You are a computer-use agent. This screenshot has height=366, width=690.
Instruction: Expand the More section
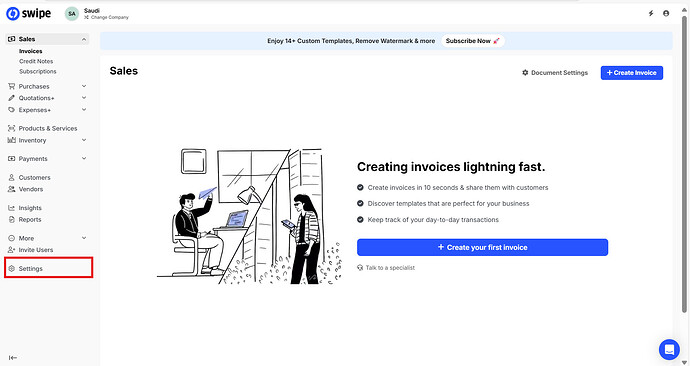click(x=48, y=238)
